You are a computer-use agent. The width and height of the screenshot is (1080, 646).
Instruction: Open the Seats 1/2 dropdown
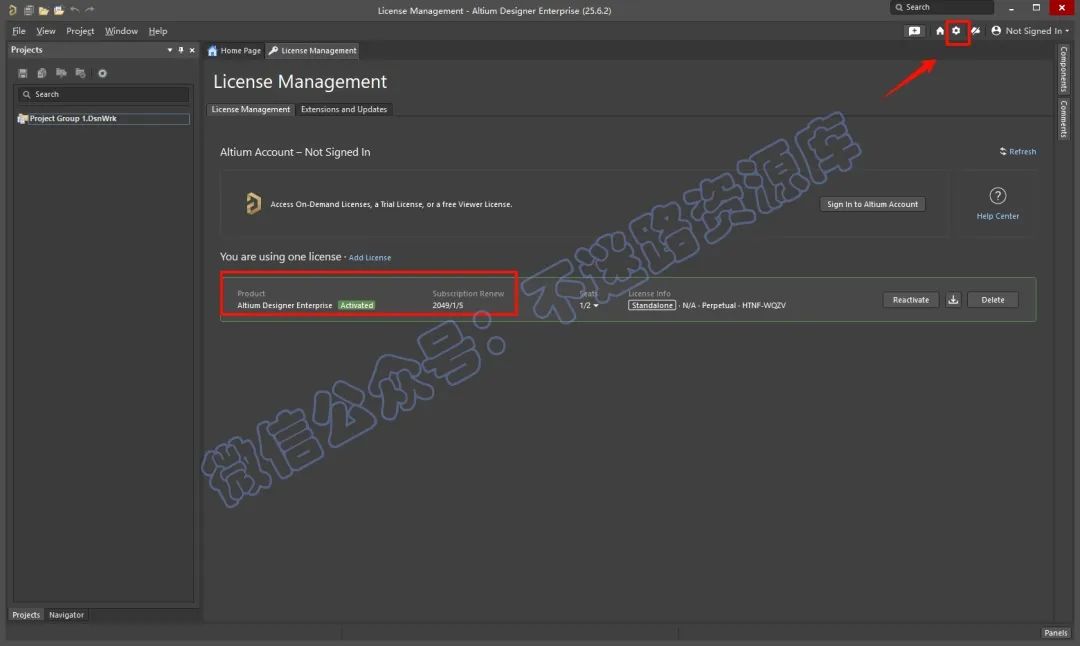coord(589,305)
